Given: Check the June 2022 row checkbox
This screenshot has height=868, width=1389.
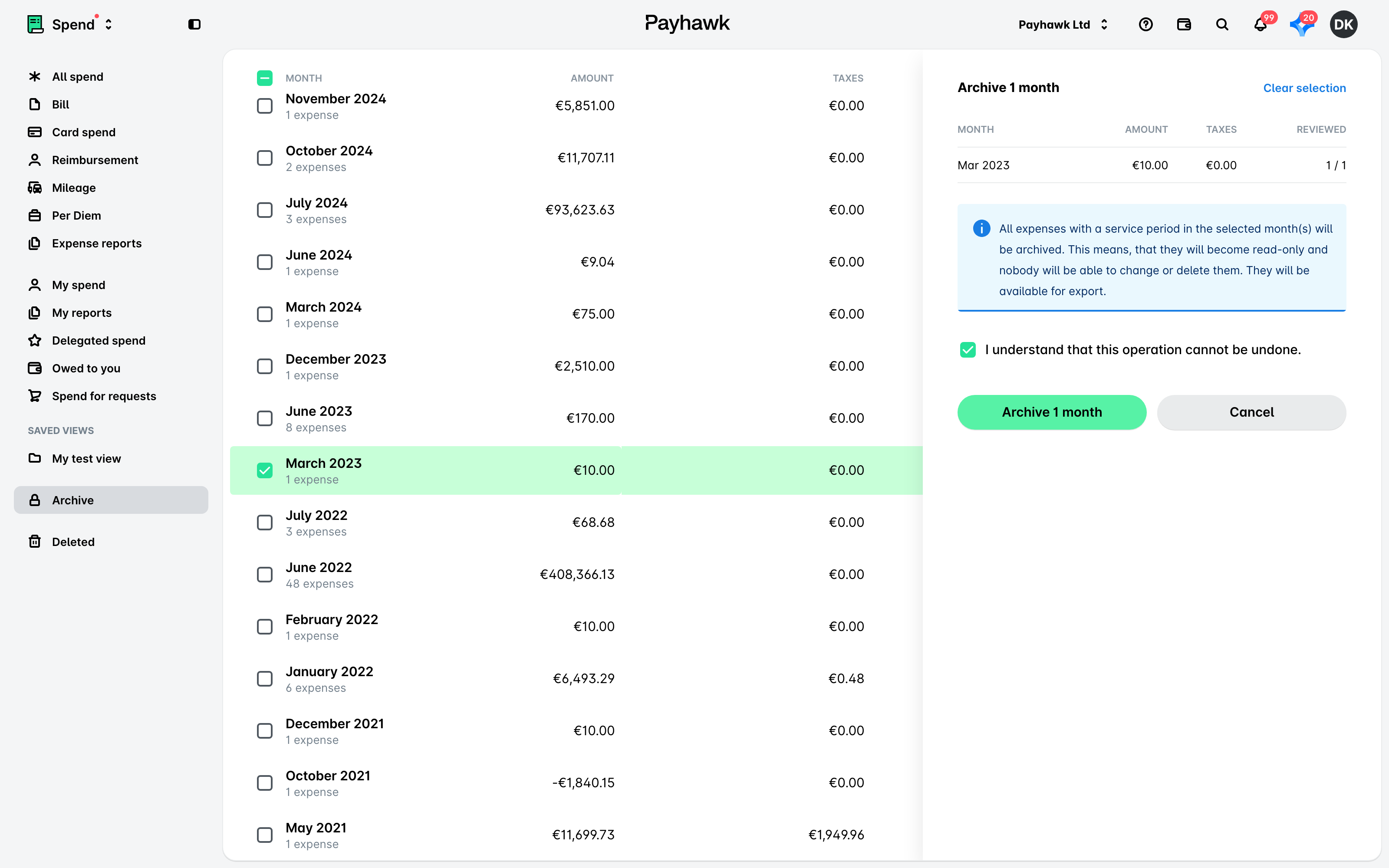Looking at the screenshot, I should [265, 574].
